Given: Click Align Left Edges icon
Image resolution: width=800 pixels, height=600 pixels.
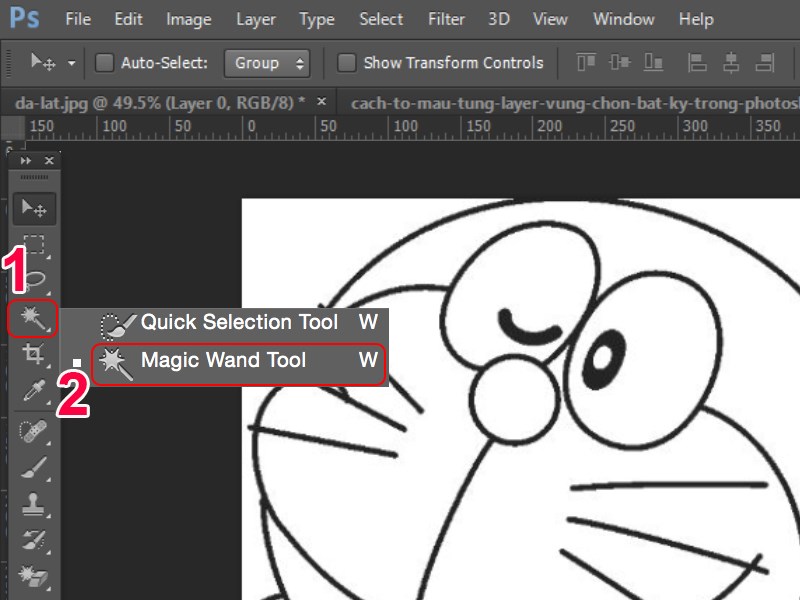Looking at the screenshot, I should point(697,63).
